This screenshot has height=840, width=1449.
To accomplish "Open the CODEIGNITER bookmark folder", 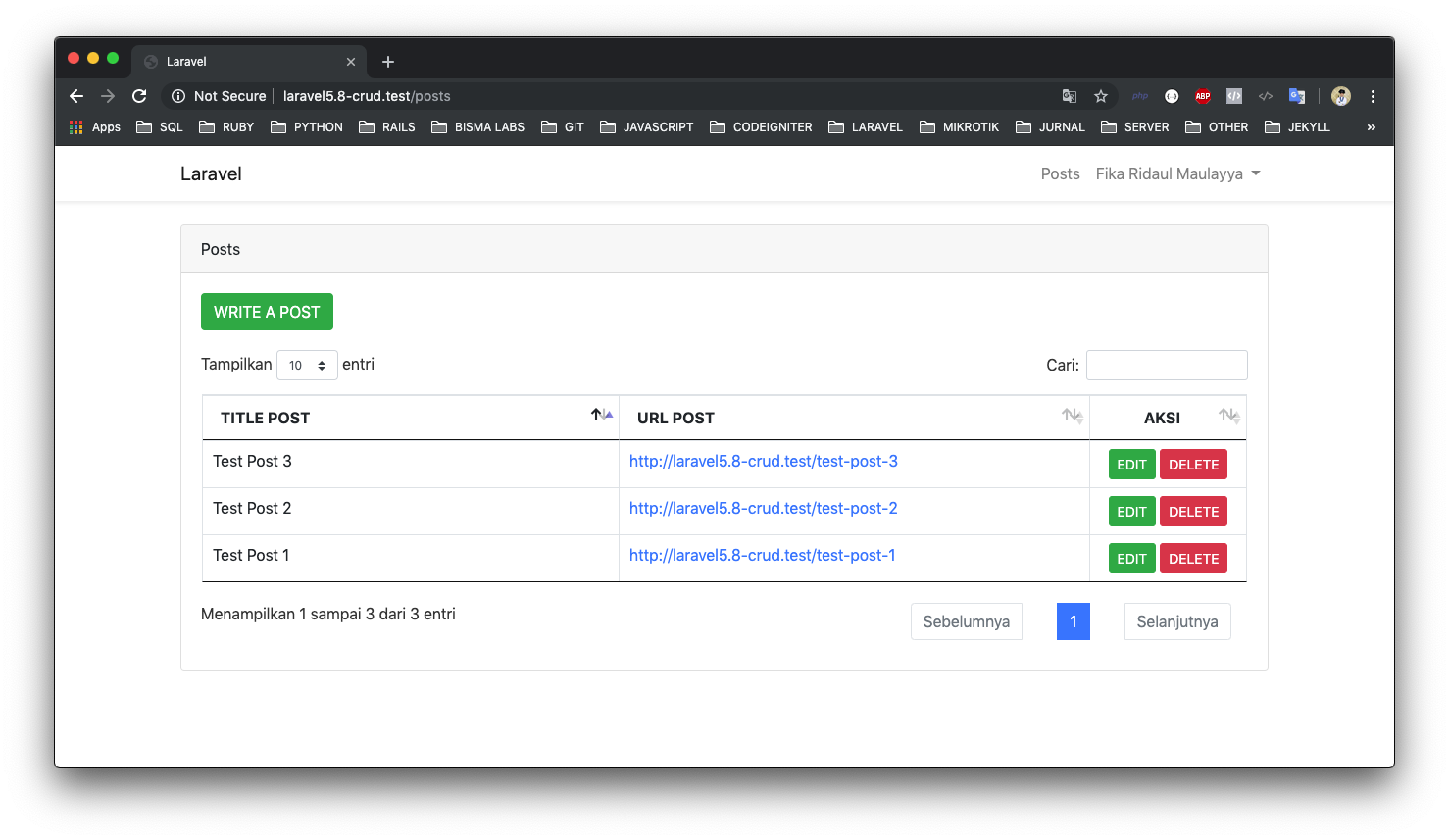I will coord(761,127).
